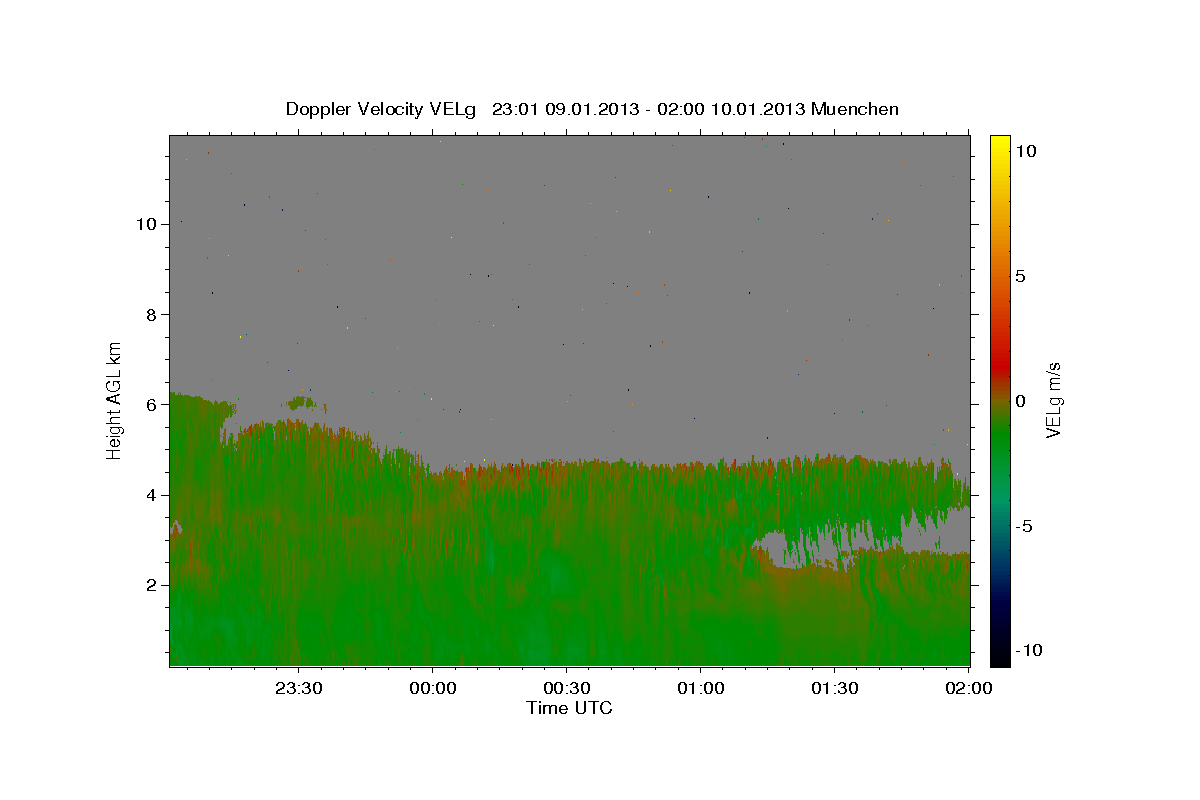1200x800 pixels.
Task: Click the small isolated echo near 6 km
Action: click(300, 403)
